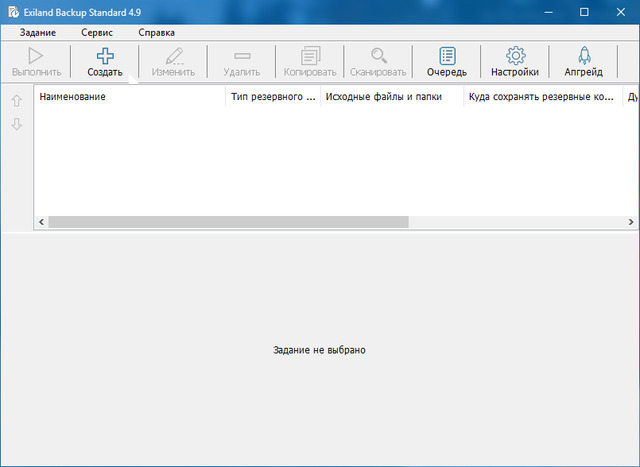Image resolution: width=640 pixels, height=467 pixels.
Task: Open Настройки (Settings) gear icon
Action: pos(515,56)
